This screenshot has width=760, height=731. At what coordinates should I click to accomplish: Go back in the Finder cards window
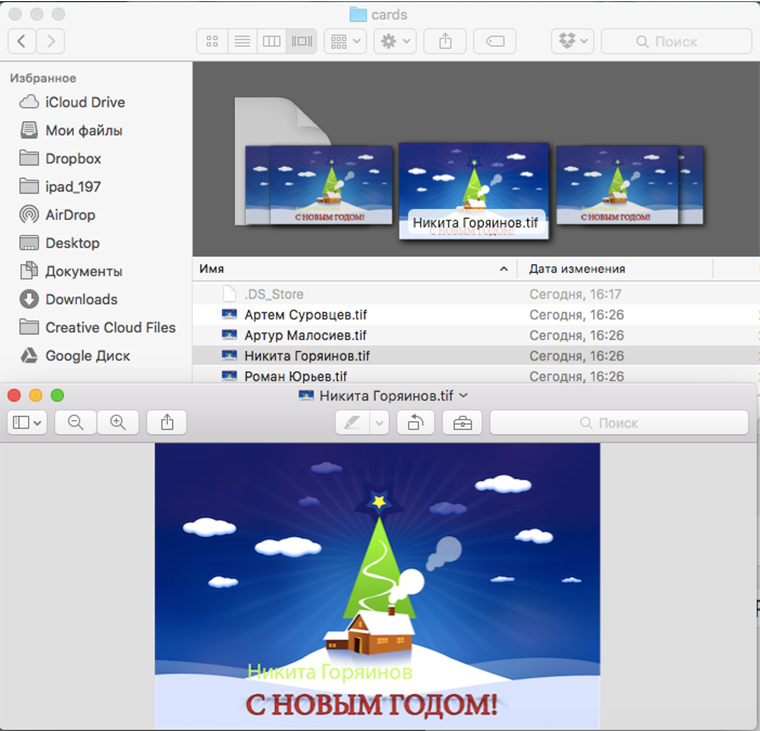(x=22, y=41)
